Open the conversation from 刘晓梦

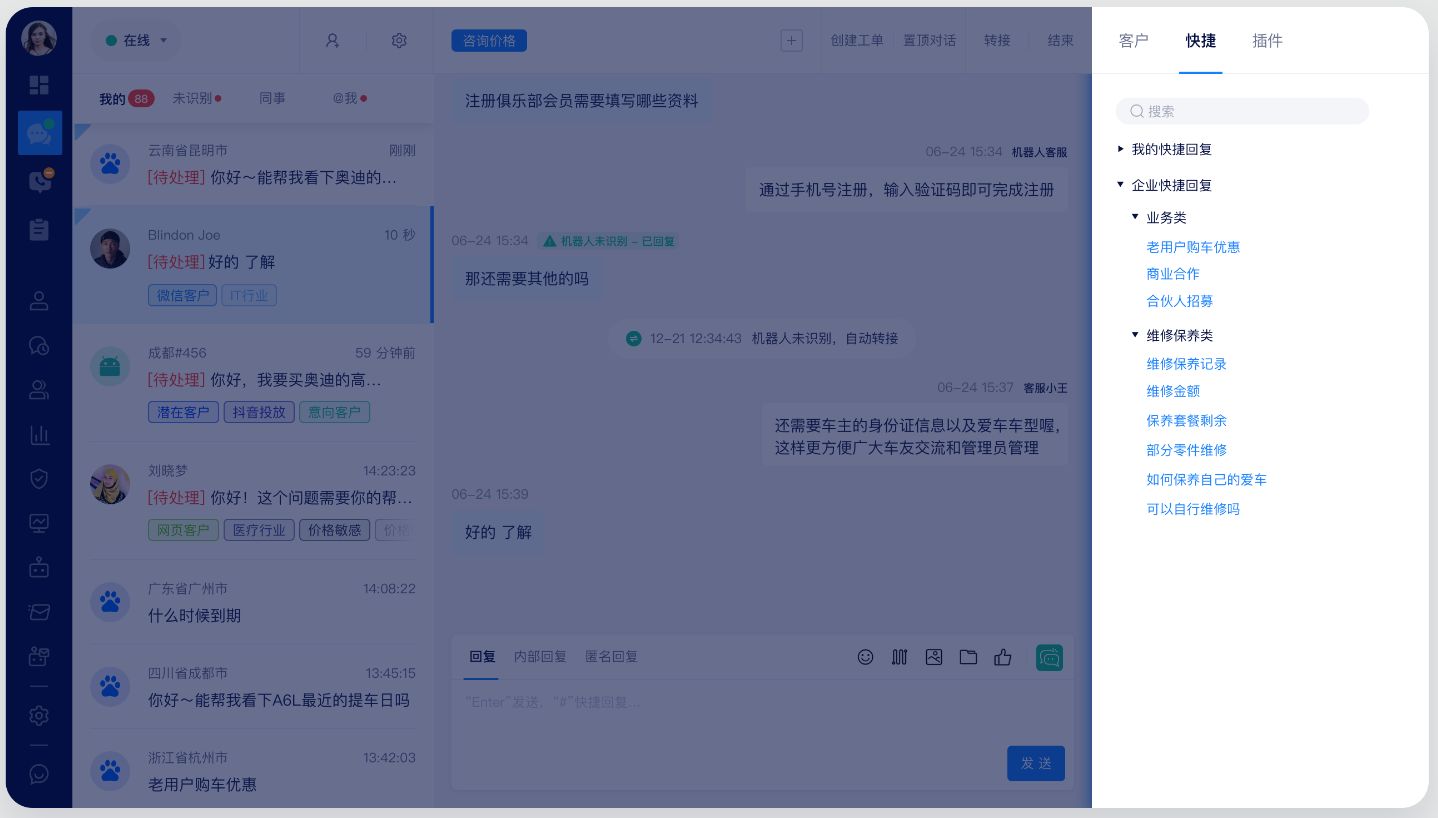(x=253, y=501)
